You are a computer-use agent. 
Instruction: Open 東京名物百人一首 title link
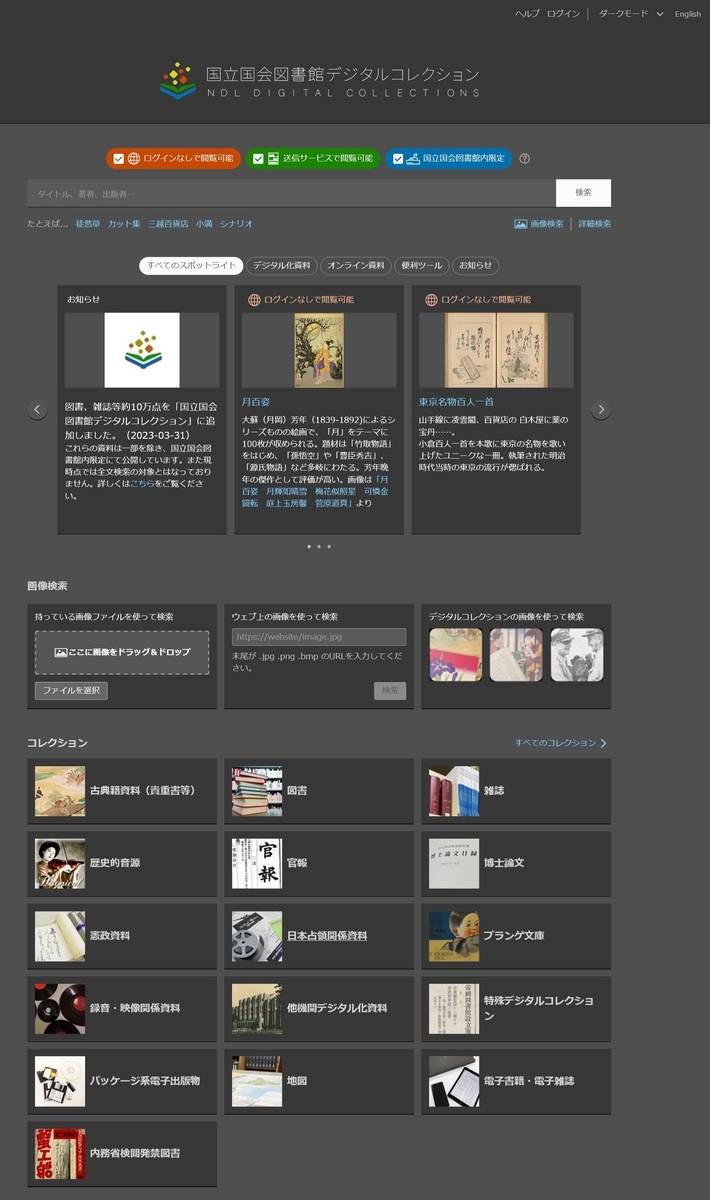tap(456, 402)
